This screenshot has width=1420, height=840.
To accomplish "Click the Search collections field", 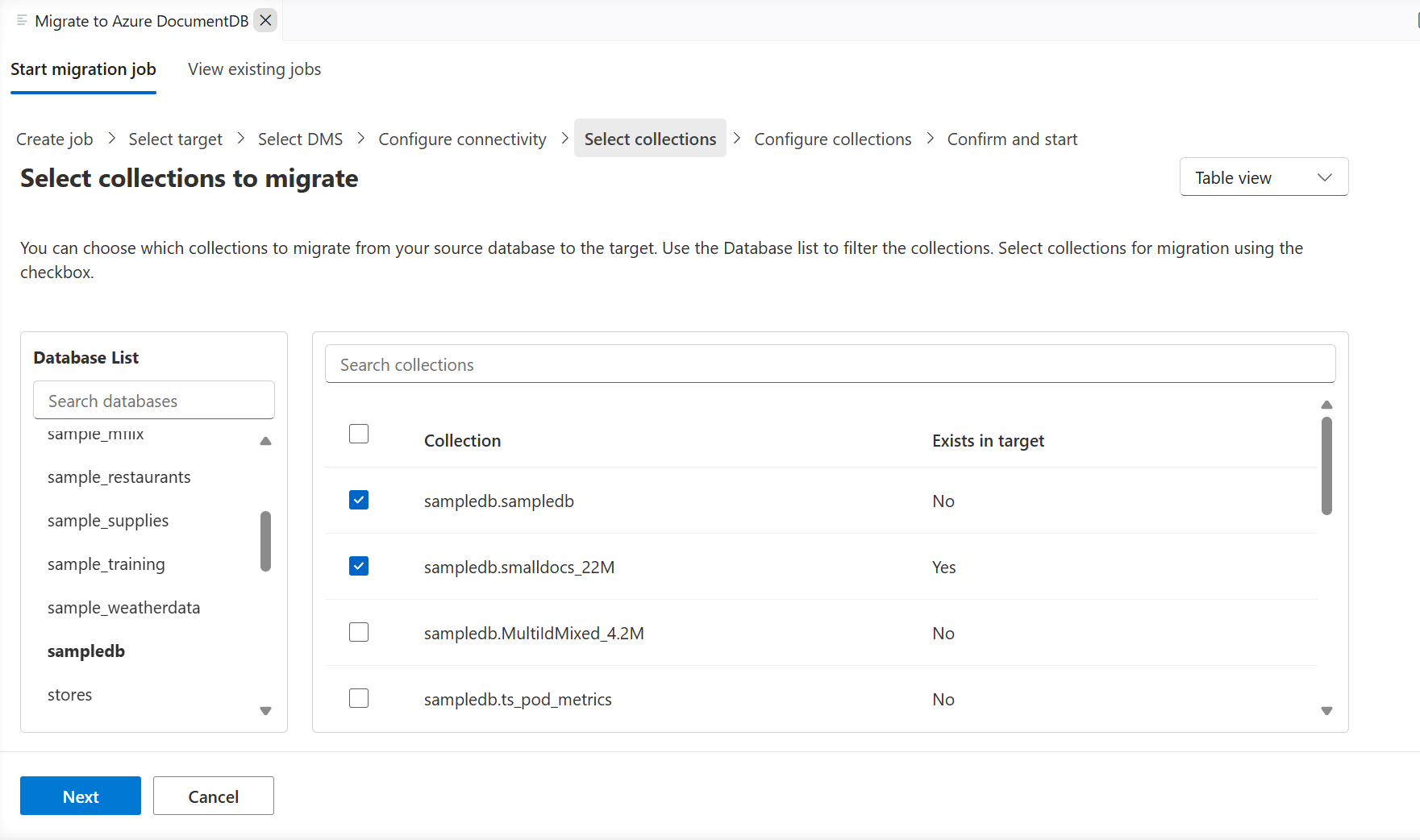I will [830, 364].
